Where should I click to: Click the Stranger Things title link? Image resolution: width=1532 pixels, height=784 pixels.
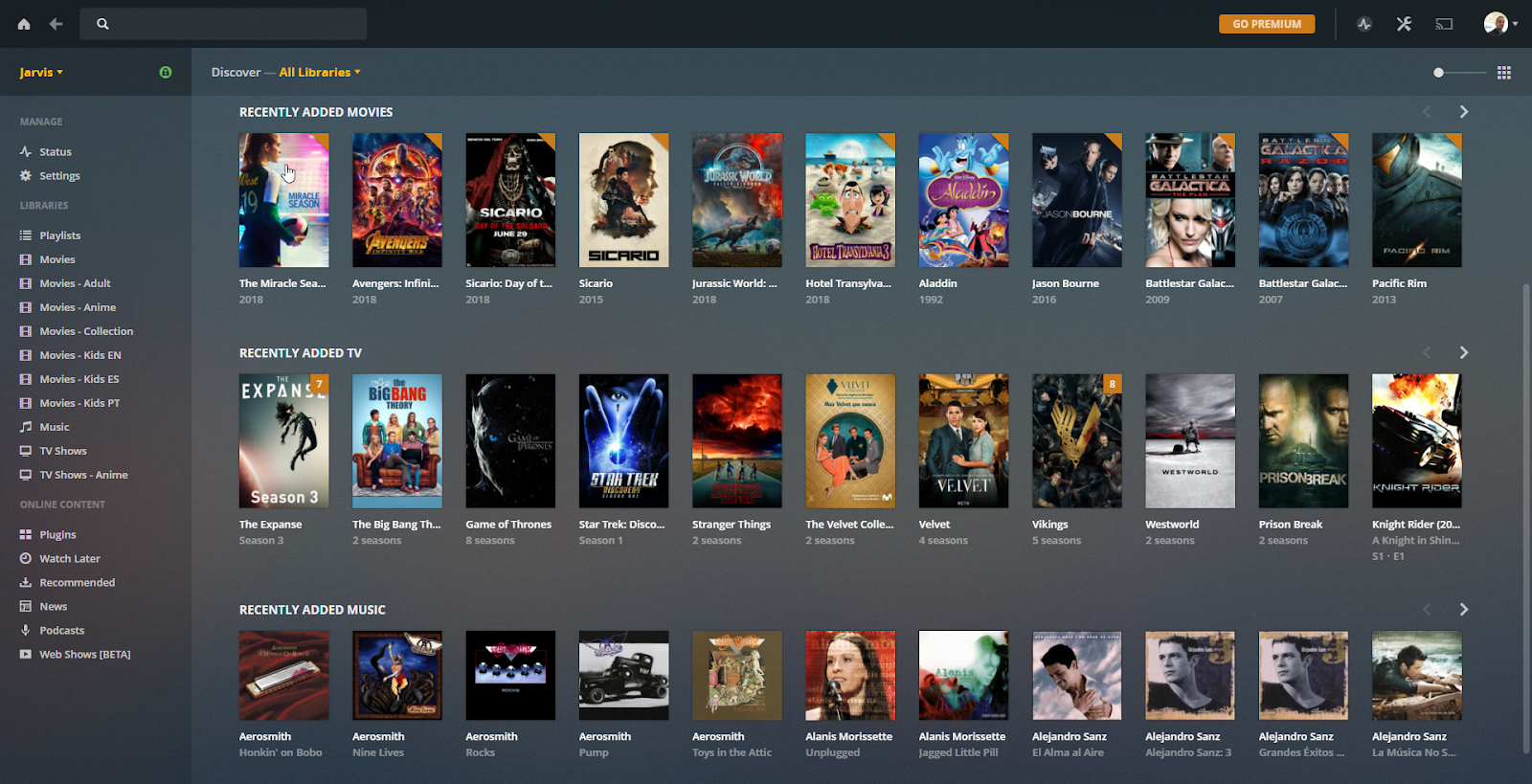pyautogui.click(x=732, y=525)
